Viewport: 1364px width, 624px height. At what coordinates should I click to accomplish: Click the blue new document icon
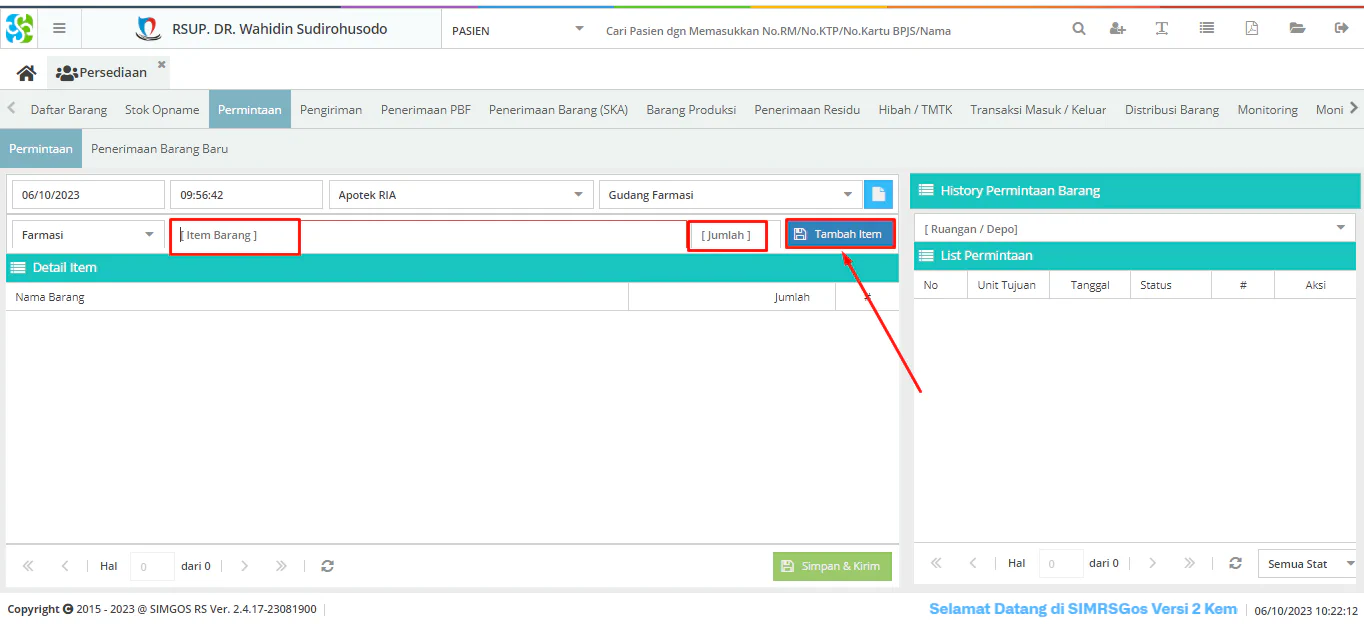878,195
